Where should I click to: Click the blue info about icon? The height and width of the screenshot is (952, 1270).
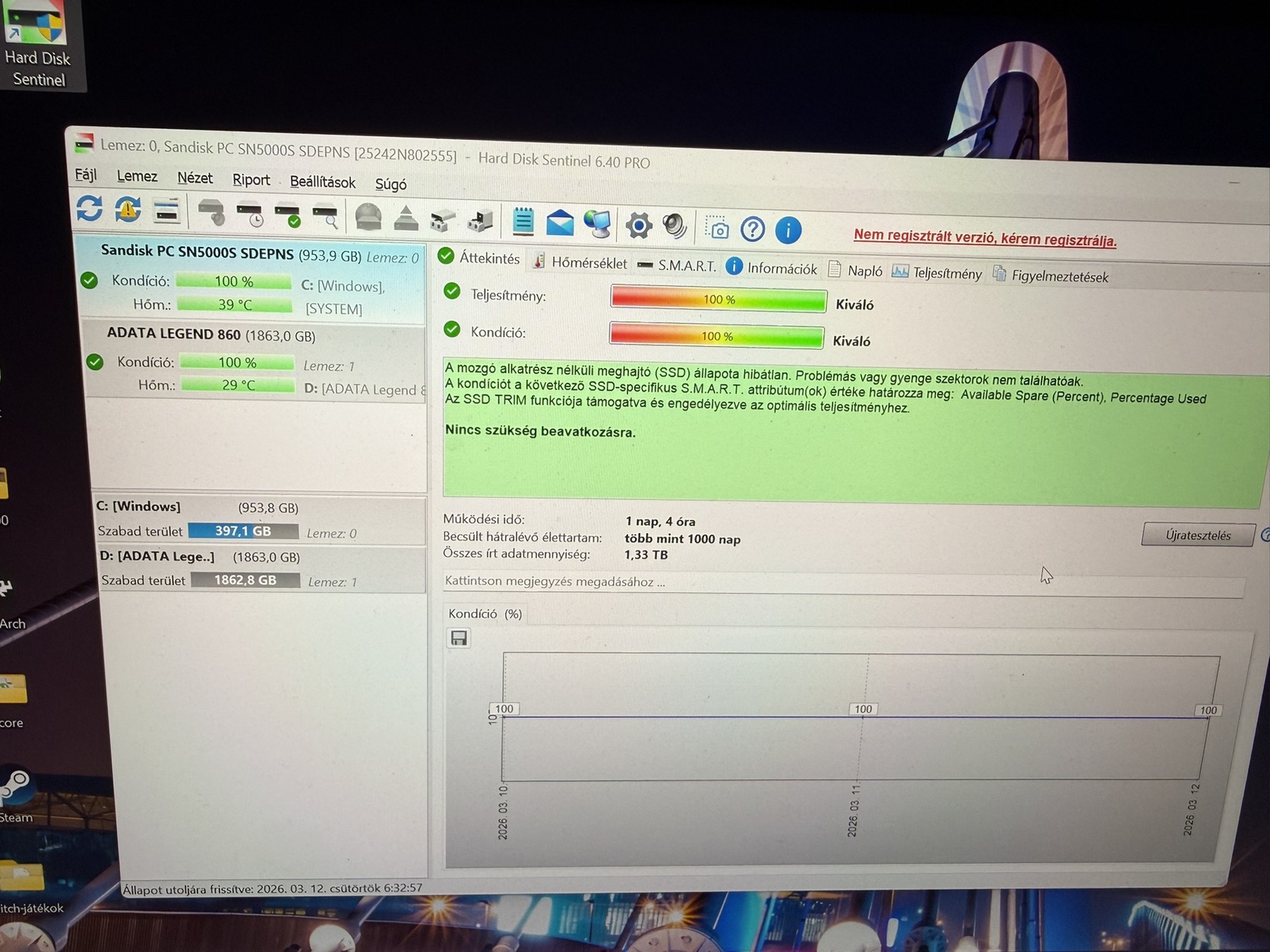click(788, 229)
